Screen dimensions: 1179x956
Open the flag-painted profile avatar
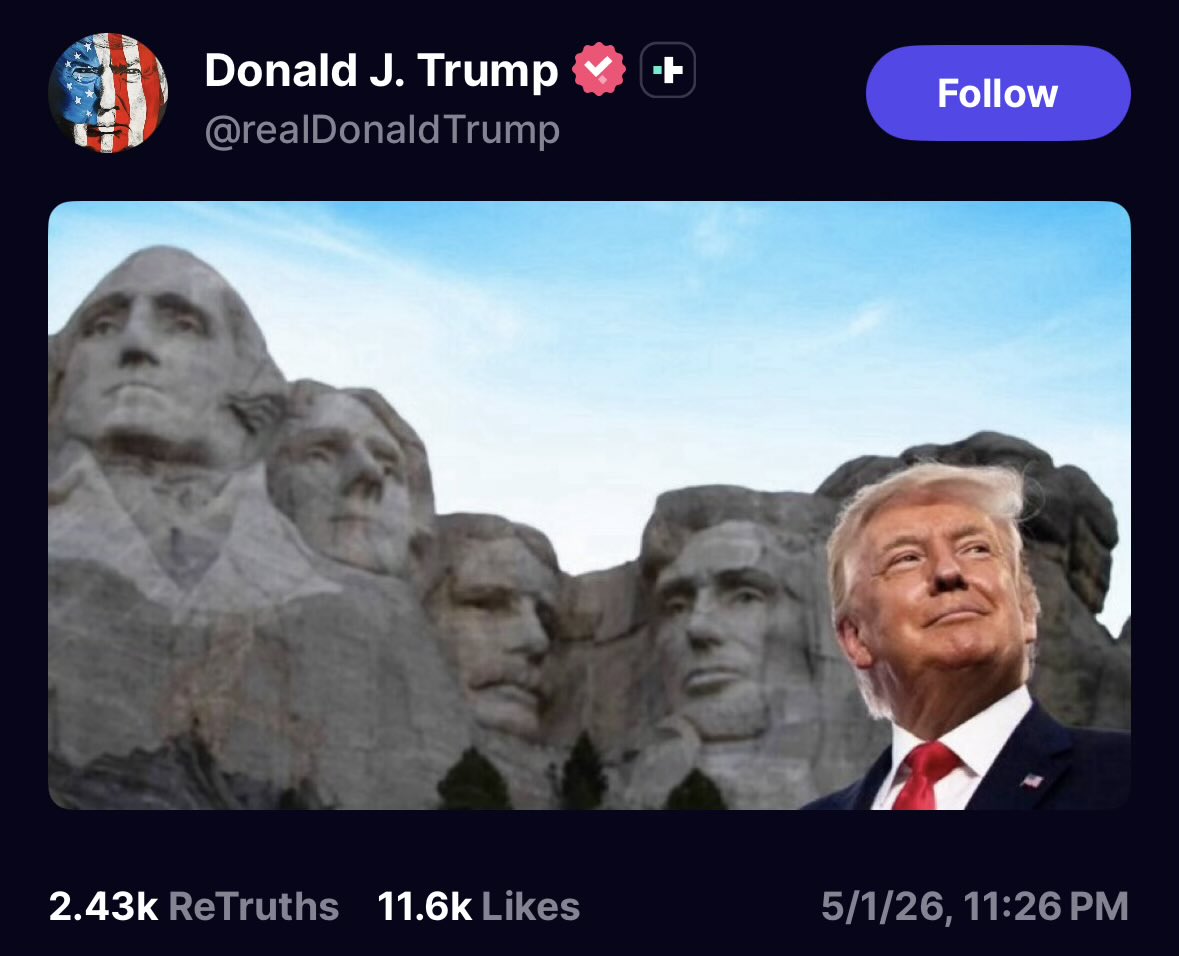point(108,93)
